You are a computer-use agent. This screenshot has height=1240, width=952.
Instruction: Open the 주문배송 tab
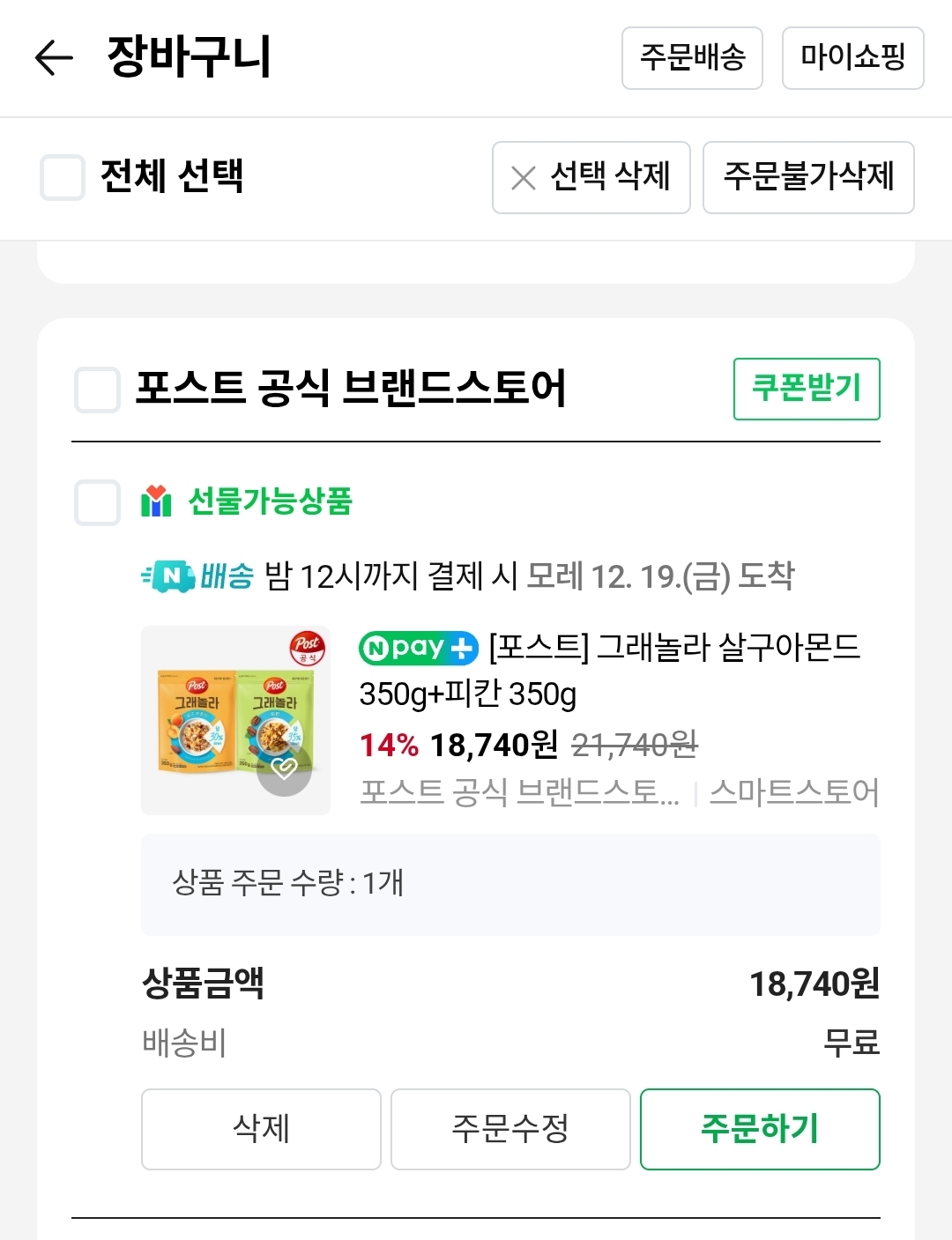[x=692, y=58]
